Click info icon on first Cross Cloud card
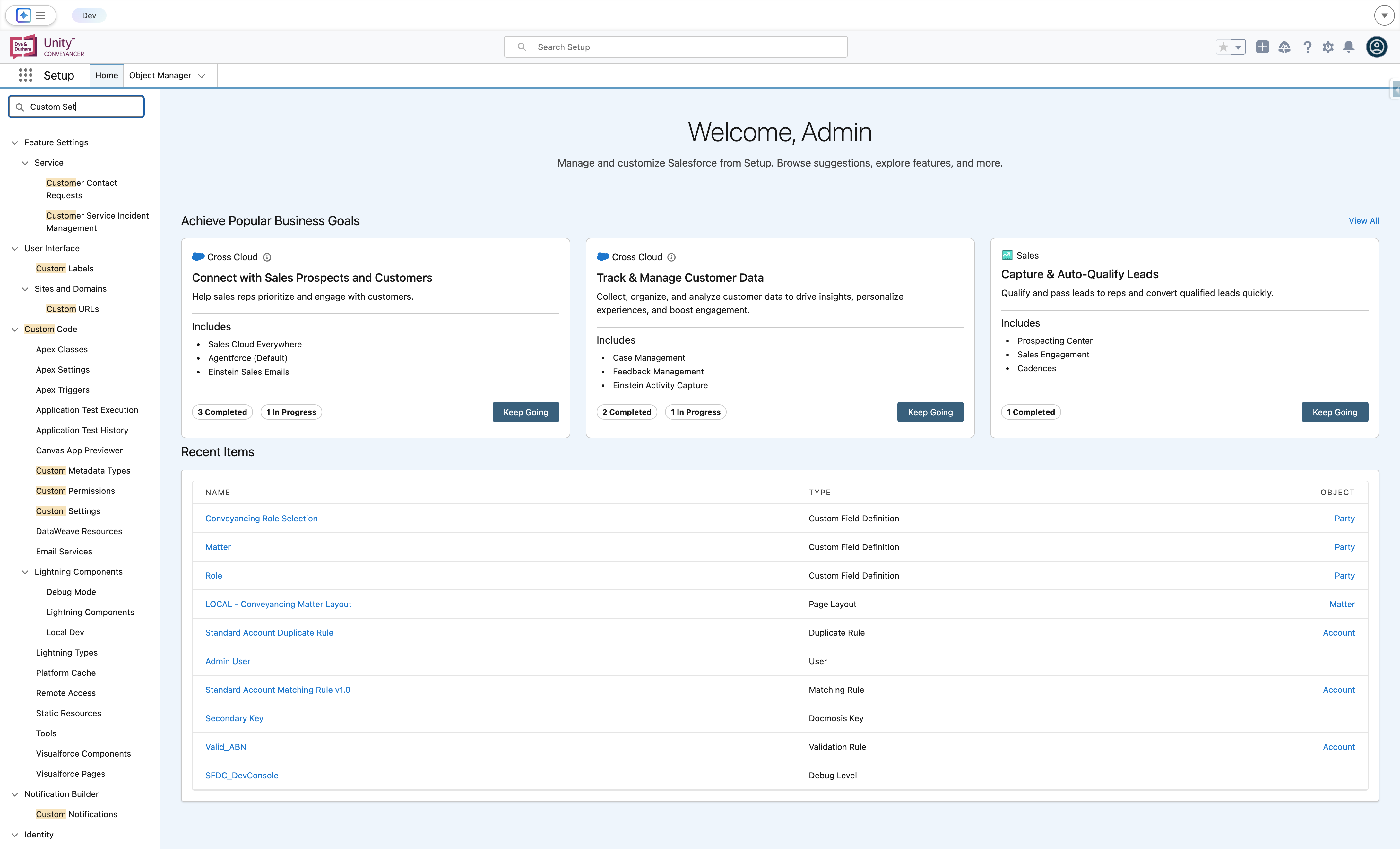The height and width of the screenshot is (849, 1400). (266, 257)
